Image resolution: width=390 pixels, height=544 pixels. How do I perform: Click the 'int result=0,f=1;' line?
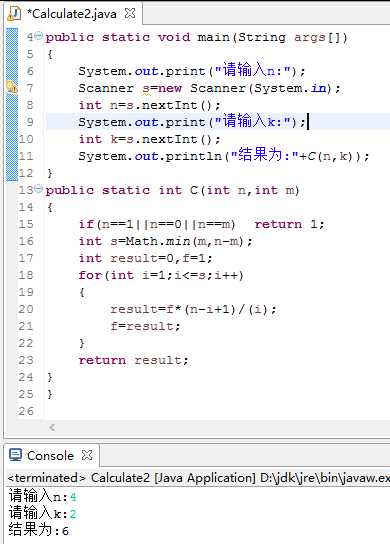[145, 258]
